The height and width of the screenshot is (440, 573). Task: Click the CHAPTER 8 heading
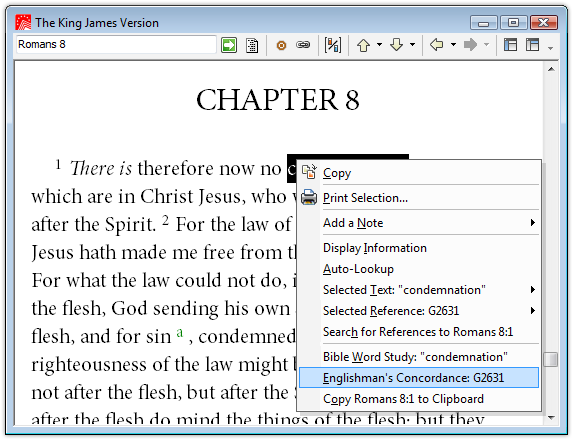click(x=278, y=100)
